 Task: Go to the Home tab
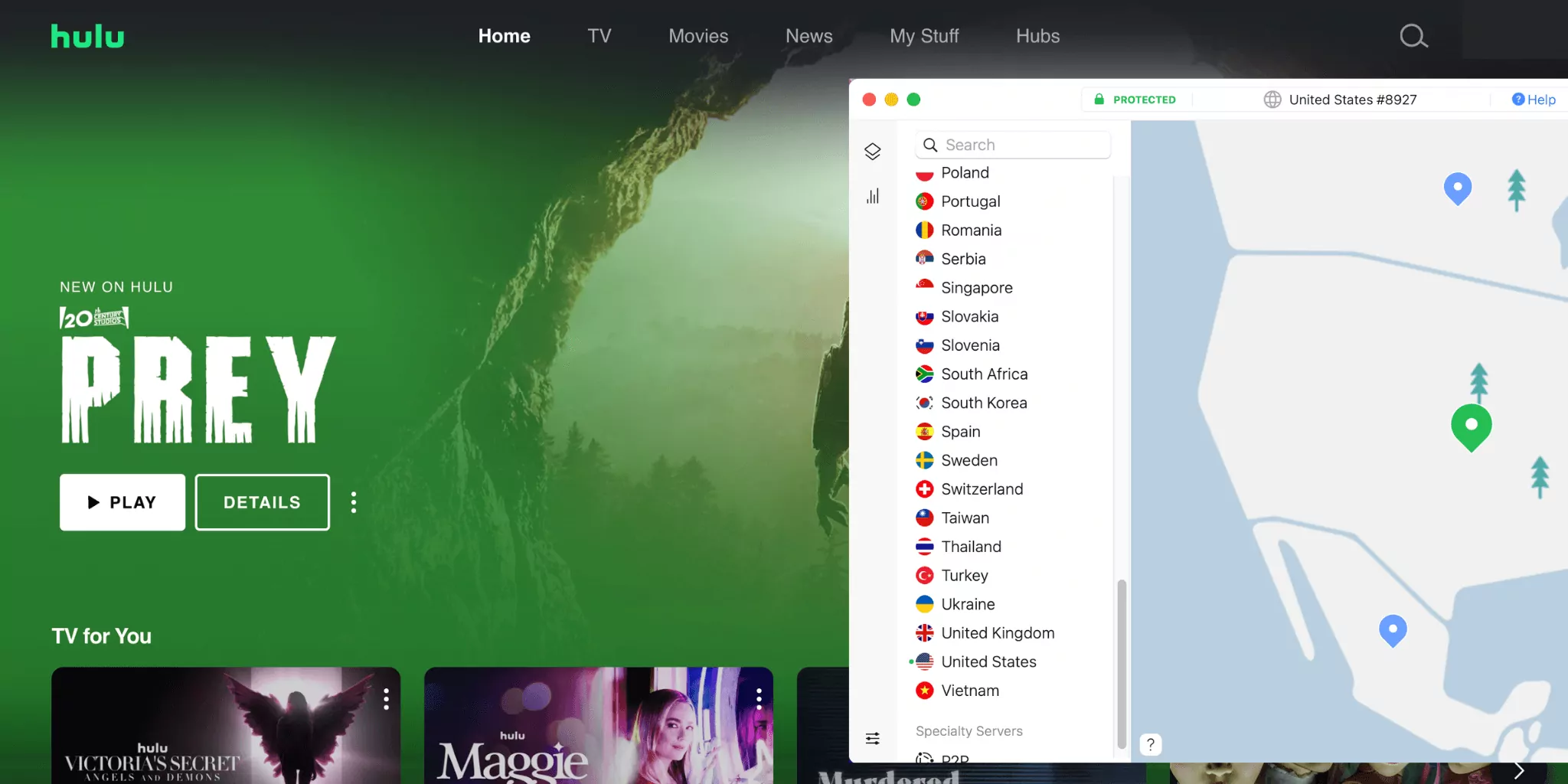pyautogui.click(x=504, y=36)
